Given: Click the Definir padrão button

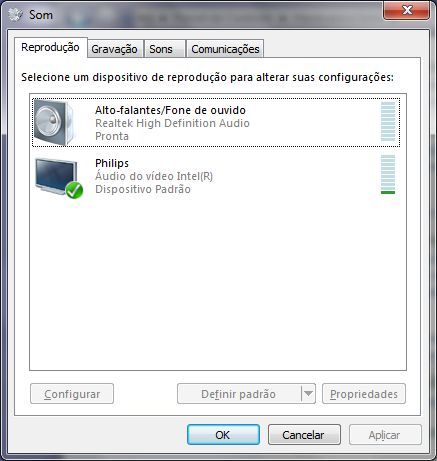Looking at the screenshot, I should [x=239, y=394].
